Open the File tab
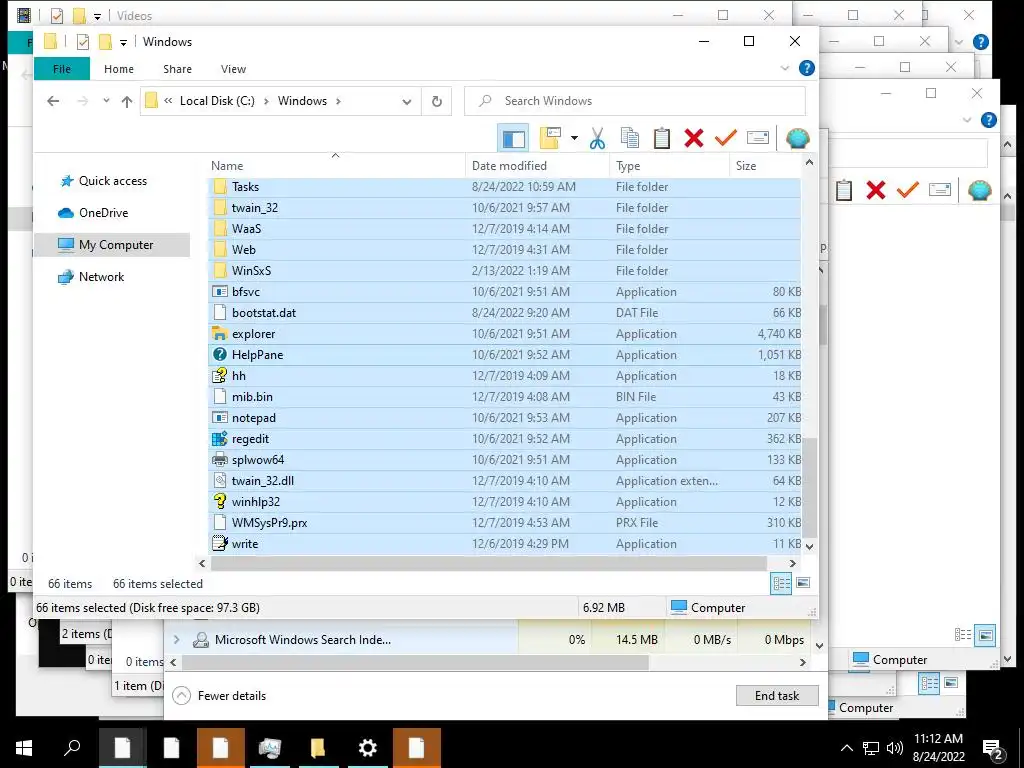1024x768 pixels. [x=61, y=69]
